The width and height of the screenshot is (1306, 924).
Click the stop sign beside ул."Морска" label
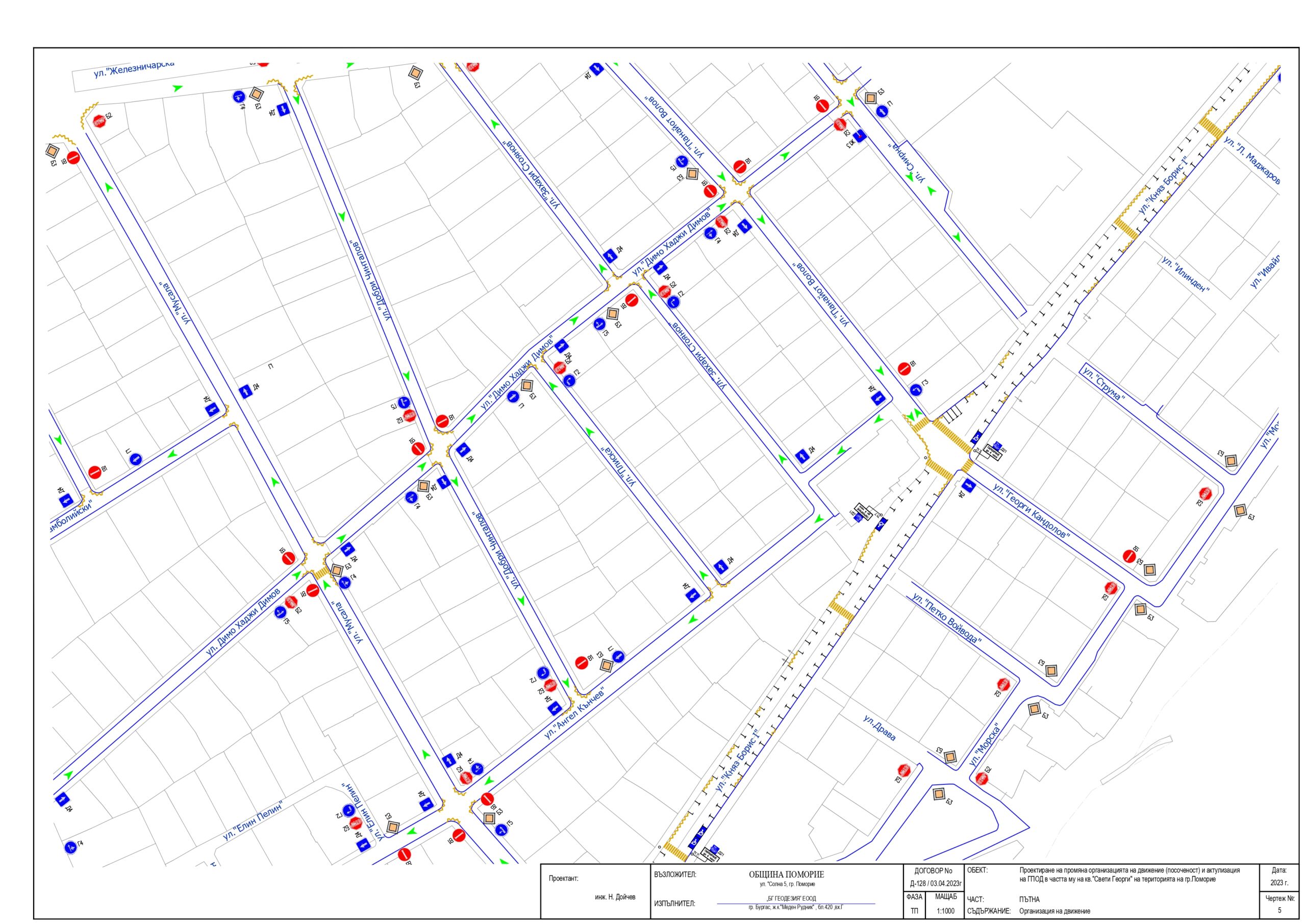coord(982,779)
